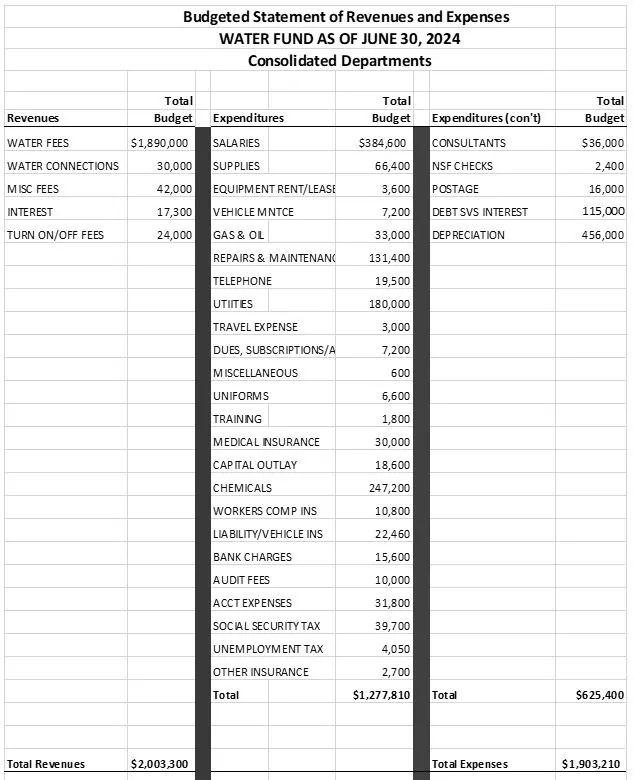The height and width of the screenshot is (780, 634).
Task: Click the MEDICAL INSURANCE row label
Action: (267, 442)
